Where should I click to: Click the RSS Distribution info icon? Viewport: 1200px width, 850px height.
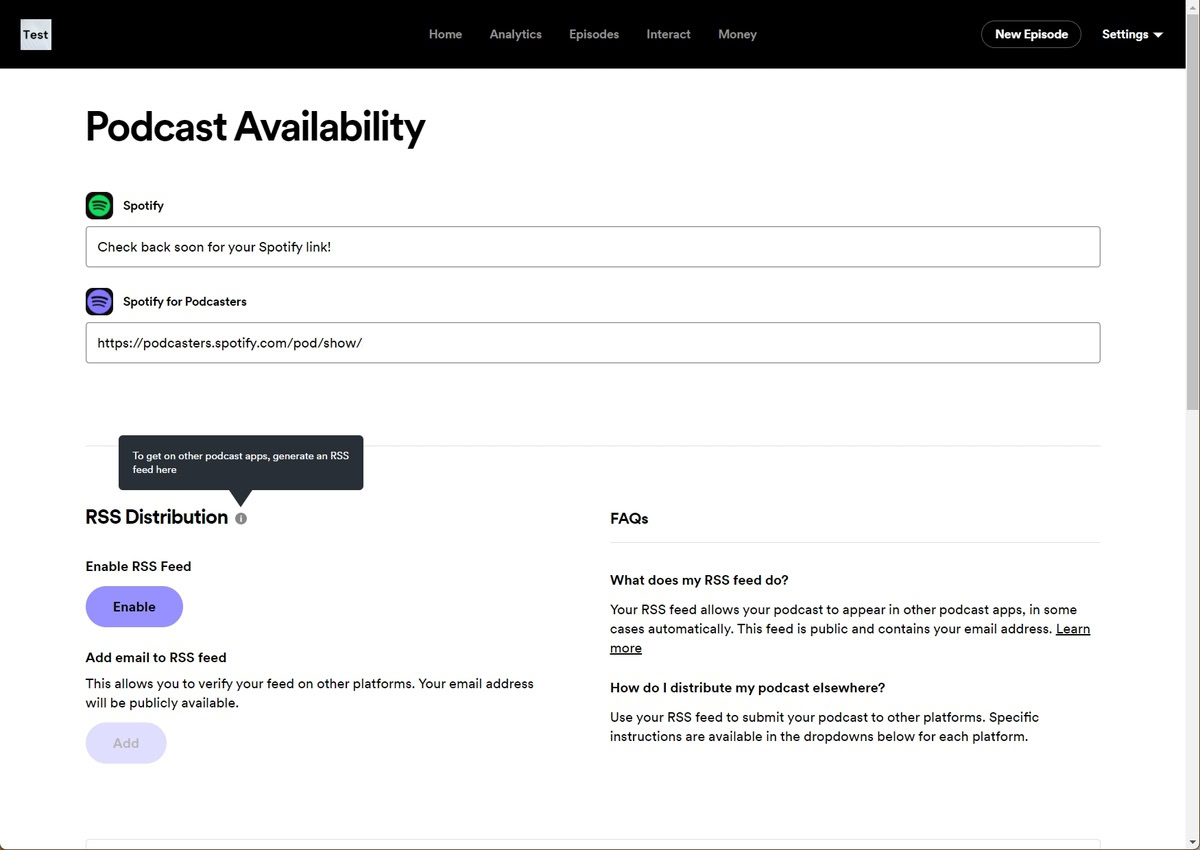click(x=241, y=518)
